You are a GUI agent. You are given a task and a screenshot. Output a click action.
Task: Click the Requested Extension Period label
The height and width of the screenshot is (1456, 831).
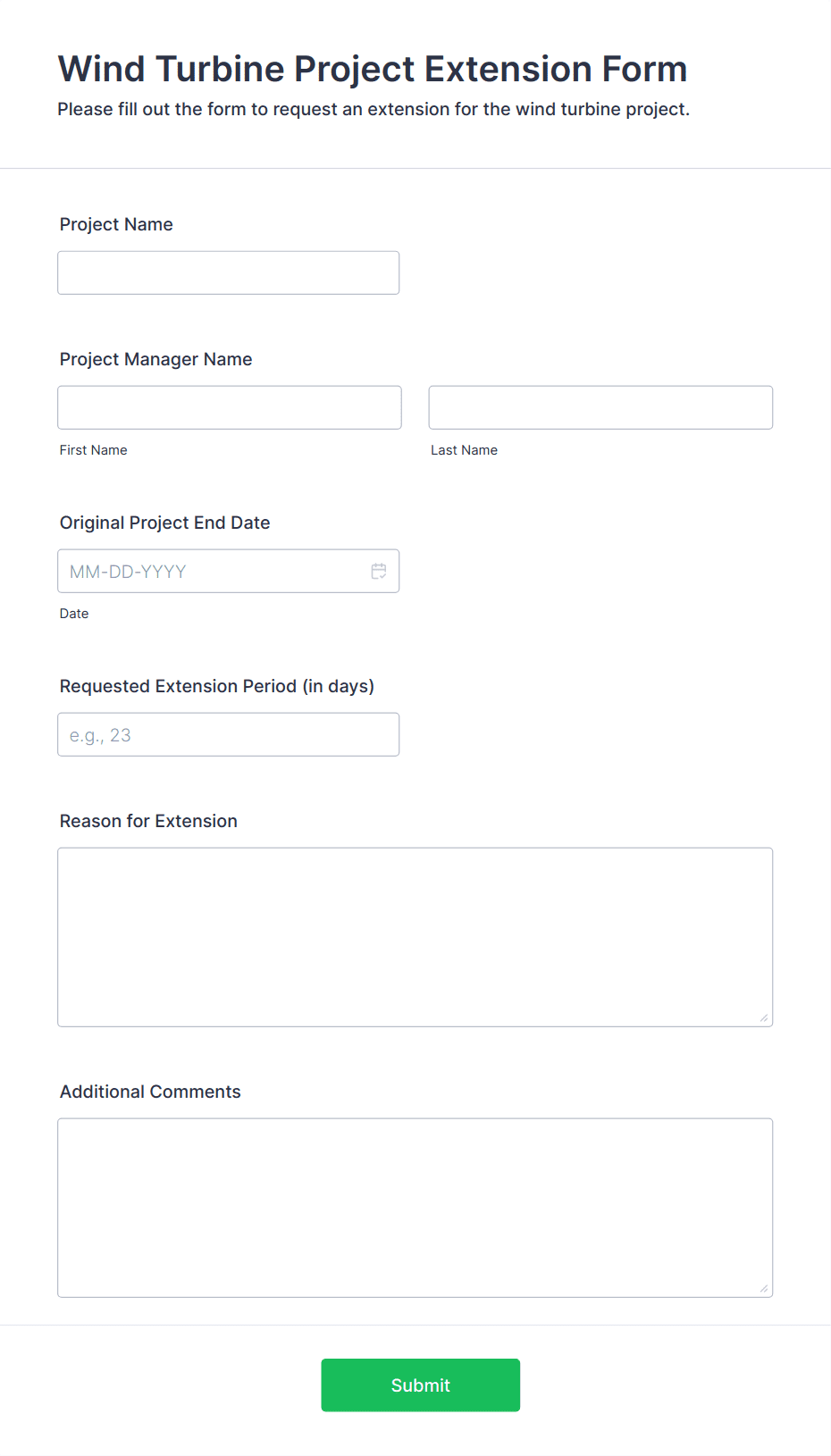(217, 686)
